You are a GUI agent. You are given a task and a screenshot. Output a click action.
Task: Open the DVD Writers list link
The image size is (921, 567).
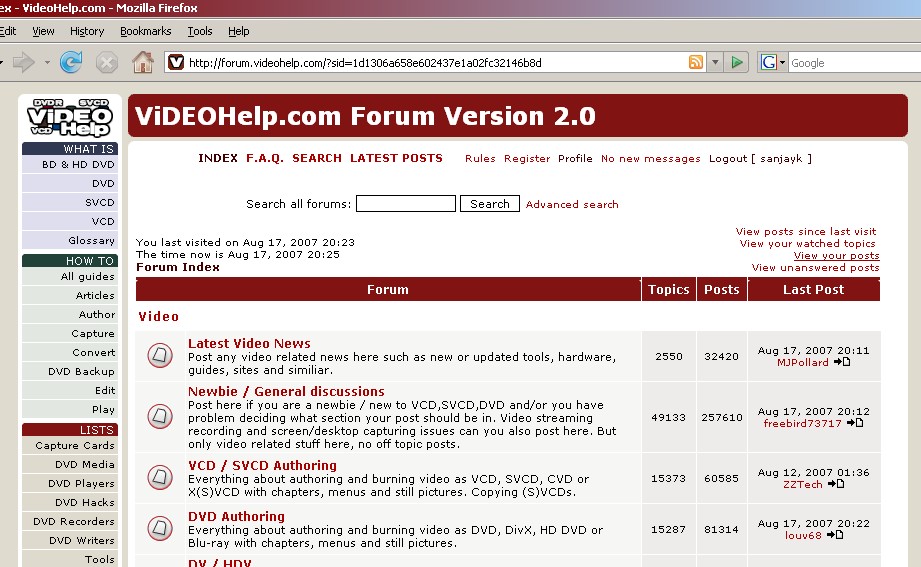point(70,540)
